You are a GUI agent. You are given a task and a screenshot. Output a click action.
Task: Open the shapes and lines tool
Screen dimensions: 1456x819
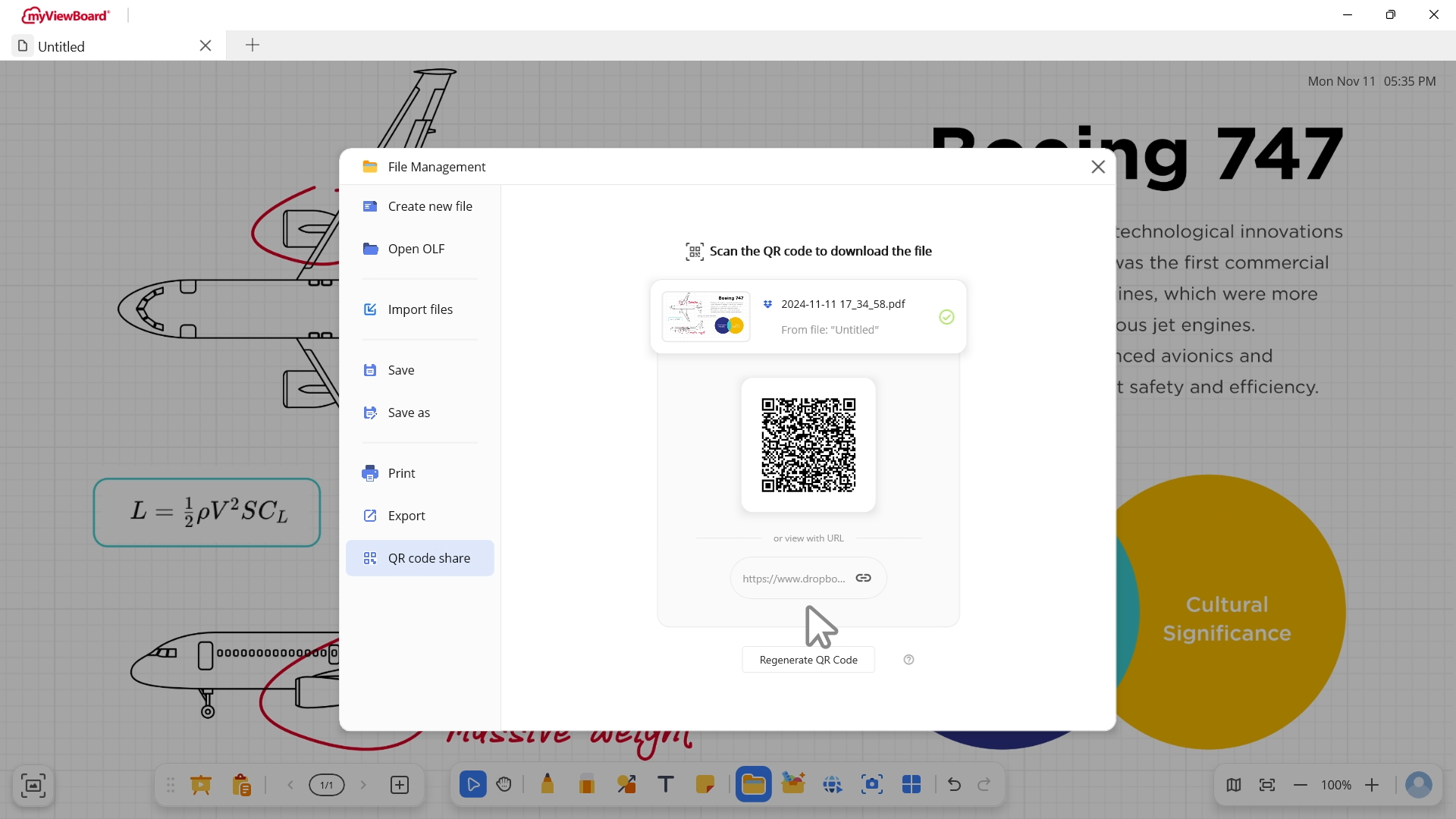point(626,785)
